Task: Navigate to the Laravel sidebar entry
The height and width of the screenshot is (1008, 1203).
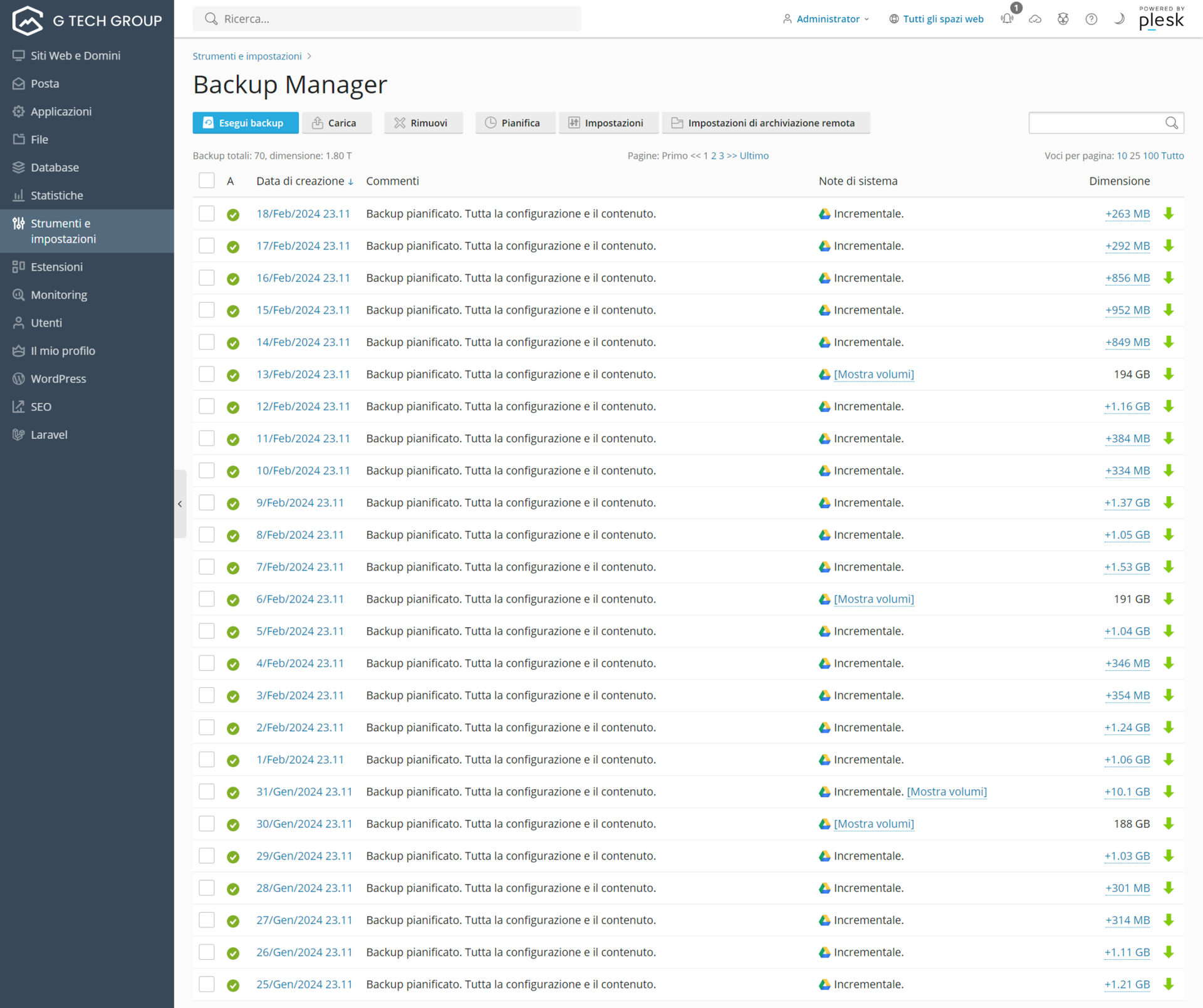Action: [48, 434]
